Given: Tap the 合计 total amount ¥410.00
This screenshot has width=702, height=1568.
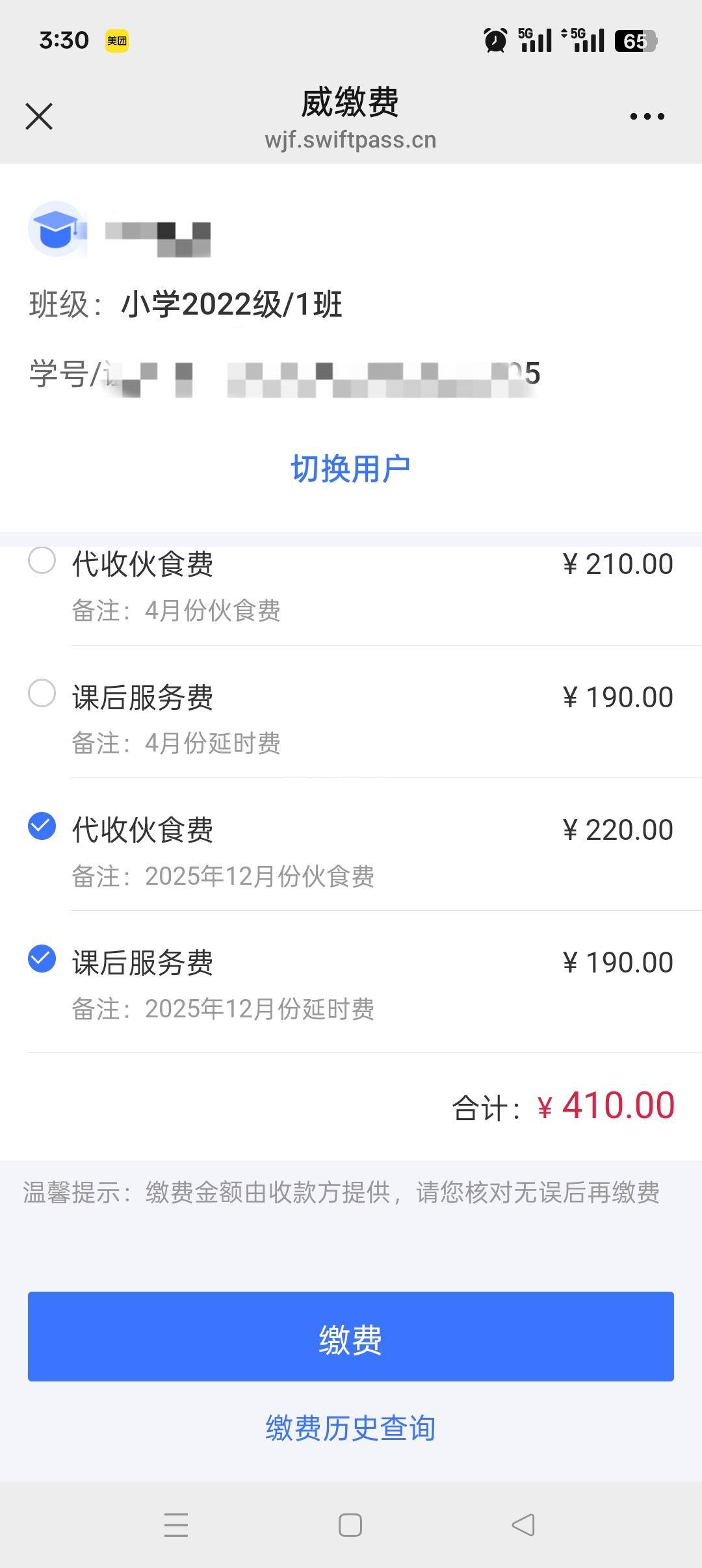Looking at the screenshot, I should pos(617,1106).
